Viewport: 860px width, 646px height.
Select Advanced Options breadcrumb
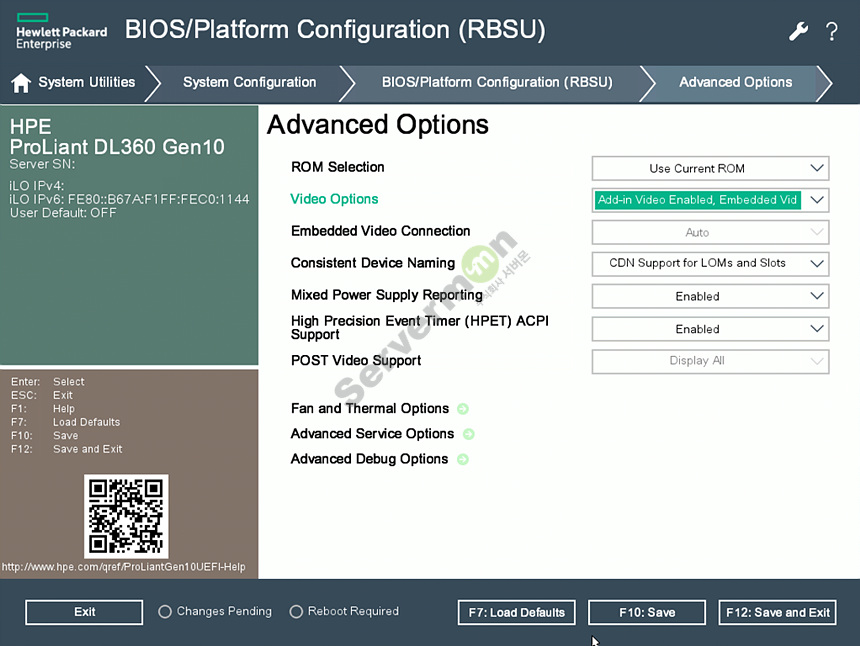tap(735, 82)
